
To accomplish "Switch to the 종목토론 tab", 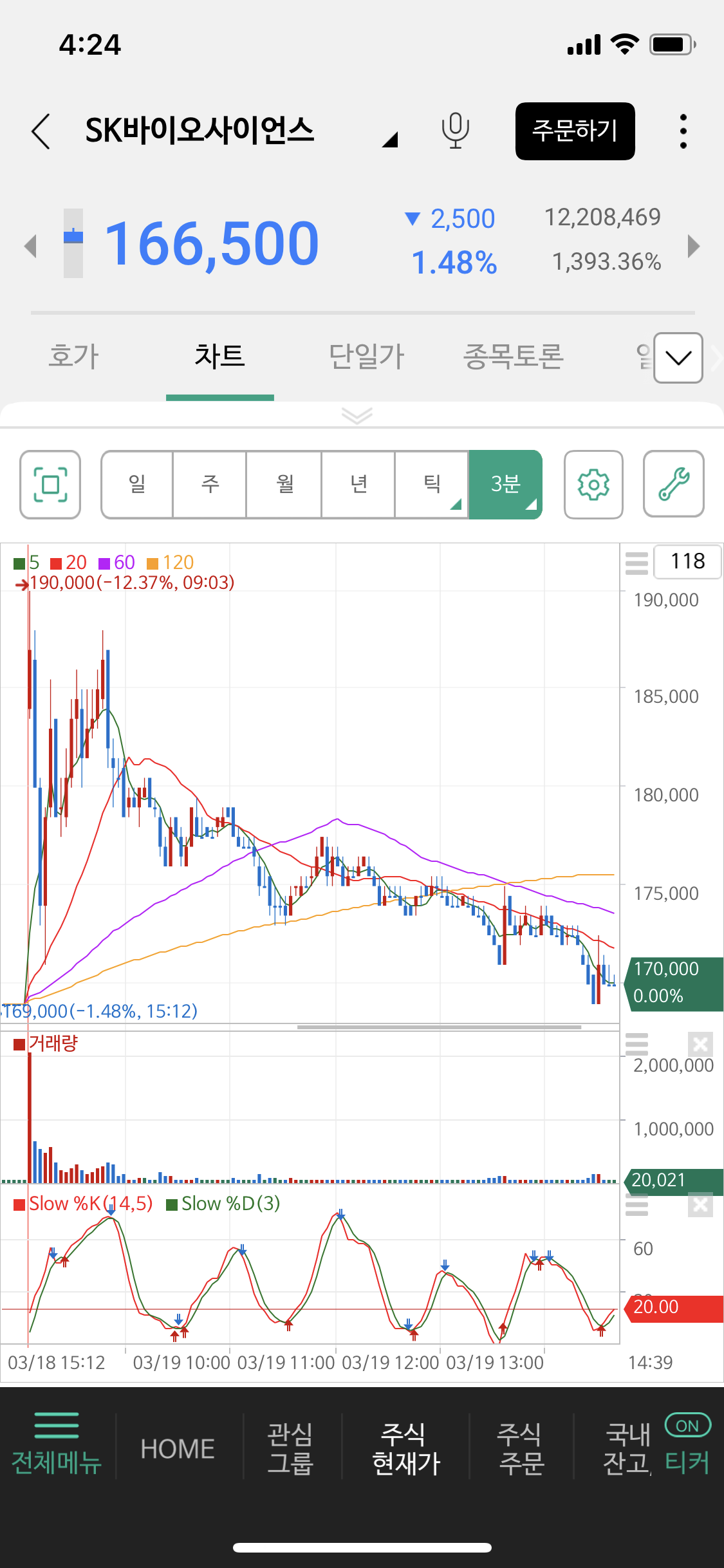I will click(x=513, y=356).
